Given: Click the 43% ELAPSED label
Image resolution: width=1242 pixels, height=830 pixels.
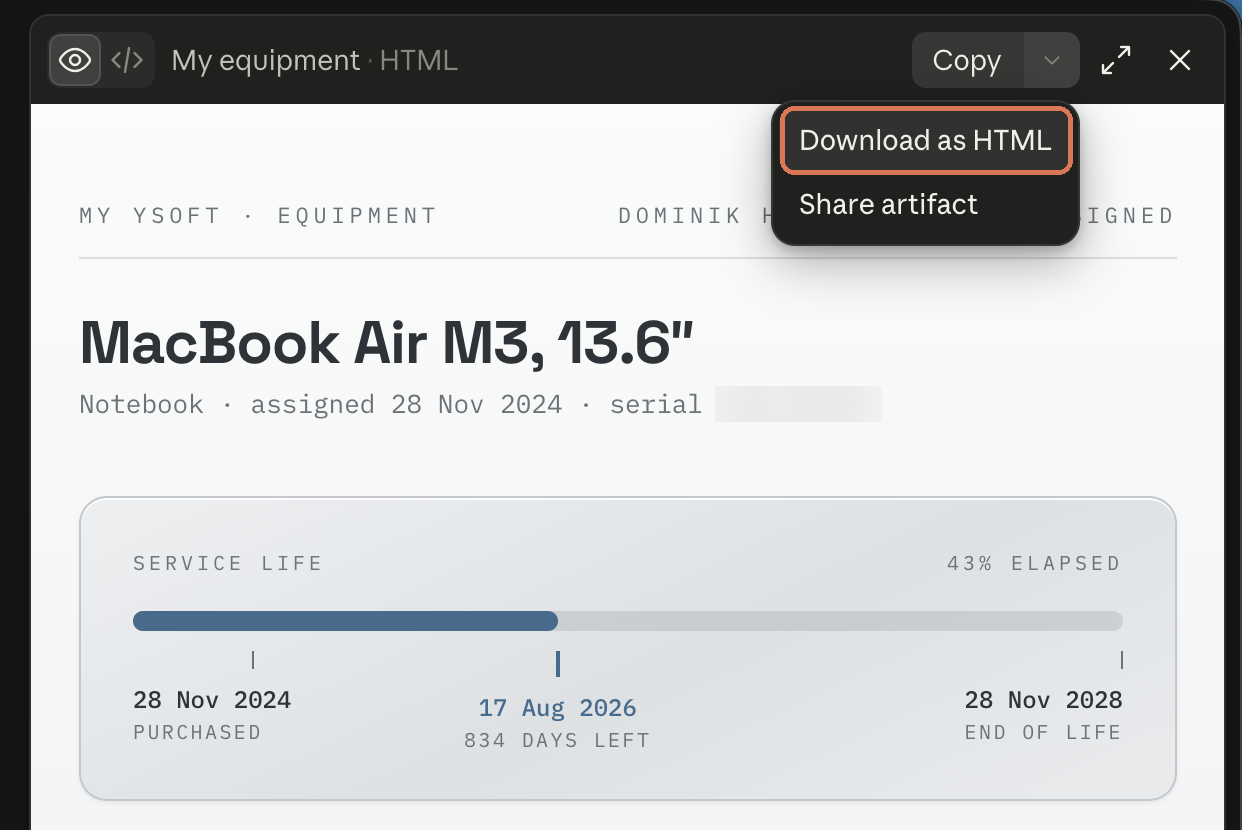Looking at the screenshot, I should [x=1034, y=563].
